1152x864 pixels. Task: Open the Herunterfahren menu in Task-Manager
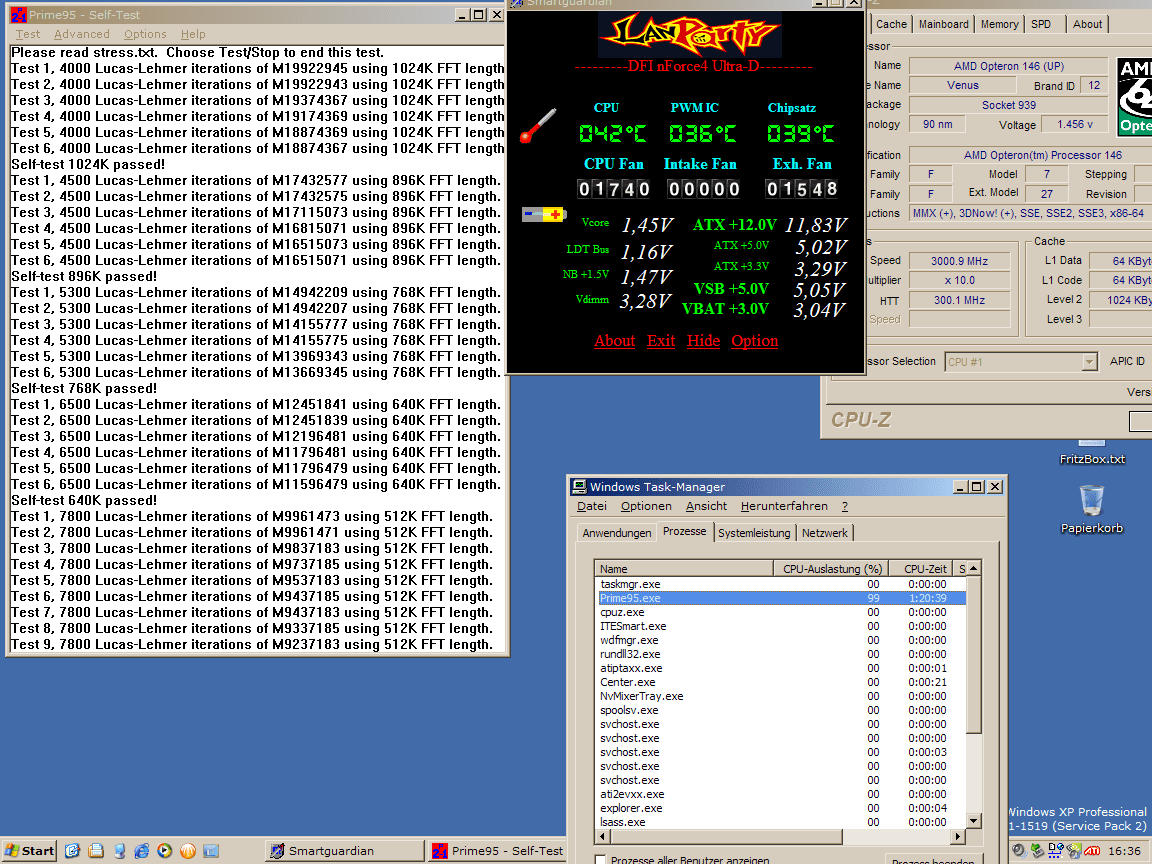pos(784,506)
